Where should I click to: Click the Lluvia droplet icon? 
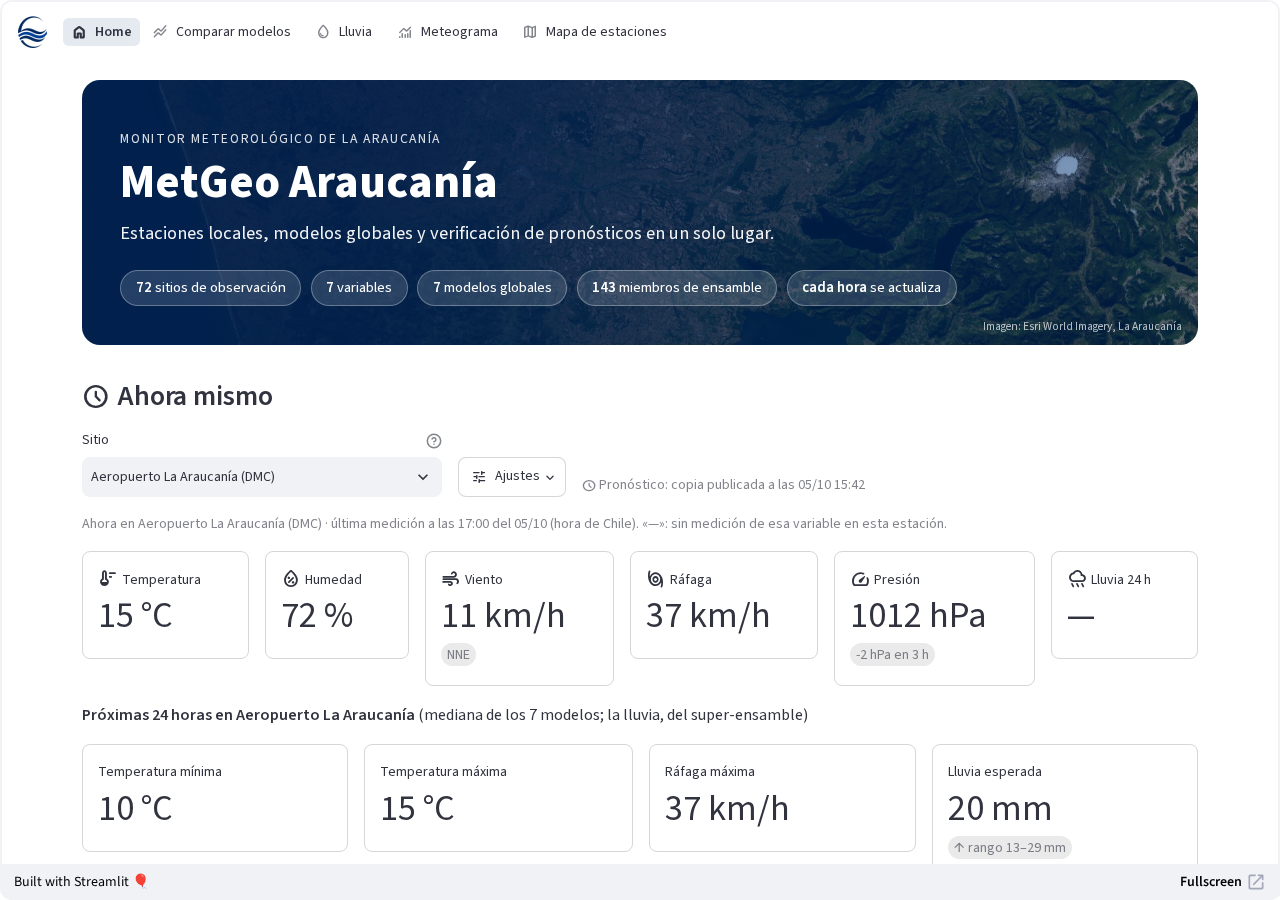[323, 32]
